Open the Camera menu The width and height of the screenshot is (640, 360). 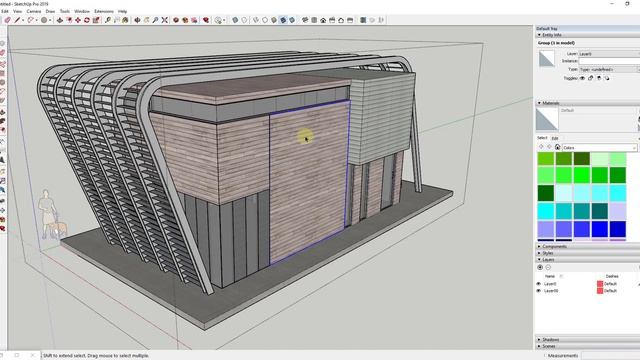coord(34,11)
